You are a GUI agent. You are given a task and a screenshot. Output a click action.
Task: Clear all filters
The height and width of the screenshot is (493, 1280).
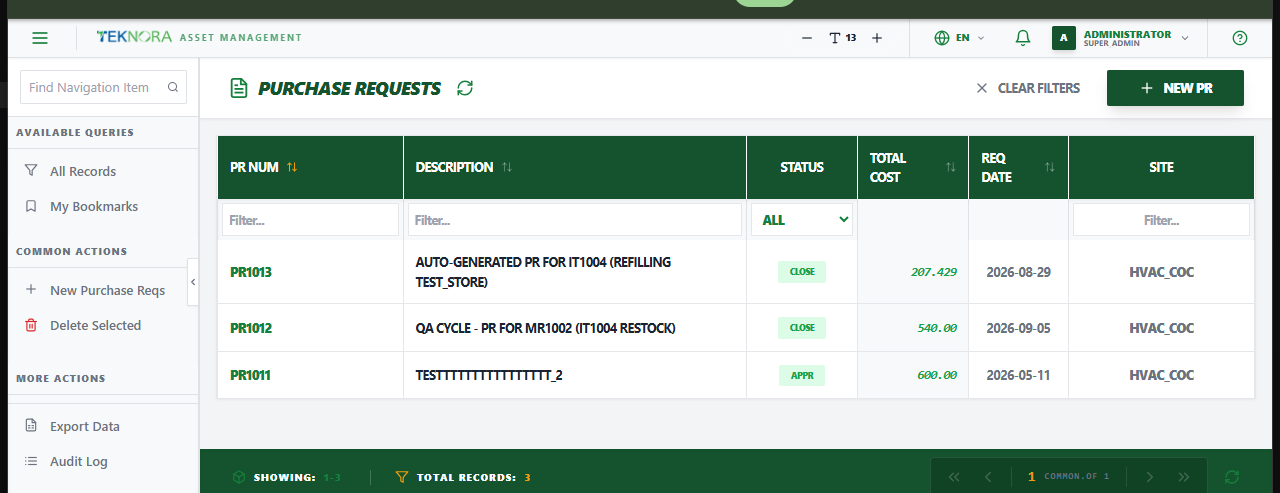tap(1028, 88)
